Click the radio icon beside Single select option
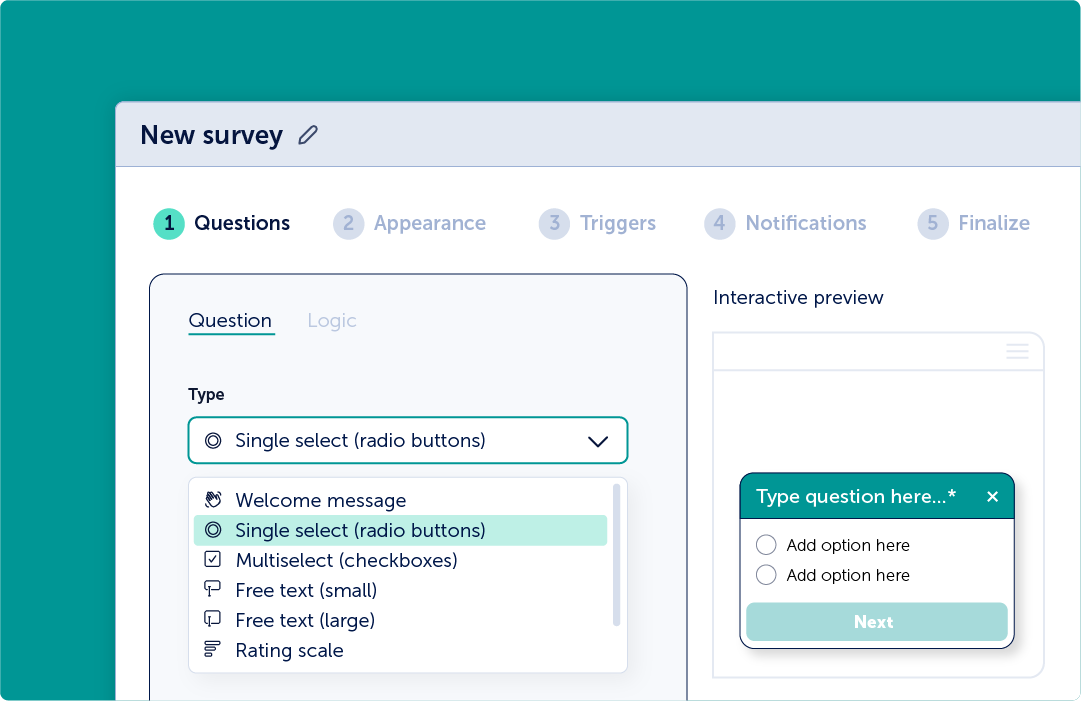The height and width of the screenshot is (701, 1081). click(x=212, y=529)
